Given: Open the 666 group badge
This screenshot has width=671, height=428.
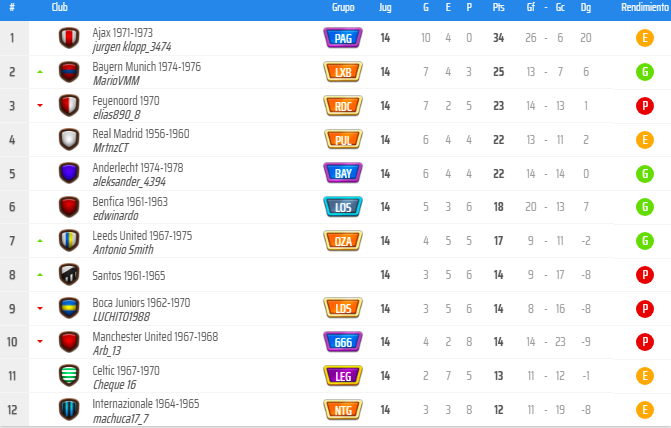Looking at the screenshot, I should tap(343, 342).
